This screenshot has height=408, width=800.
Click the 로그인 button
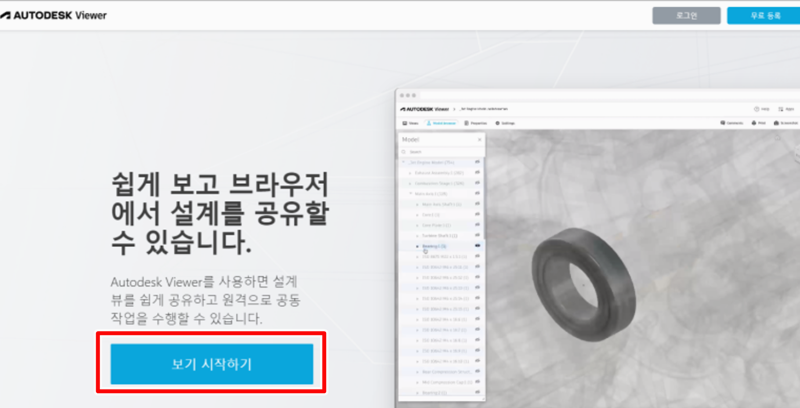click(686, 15)
